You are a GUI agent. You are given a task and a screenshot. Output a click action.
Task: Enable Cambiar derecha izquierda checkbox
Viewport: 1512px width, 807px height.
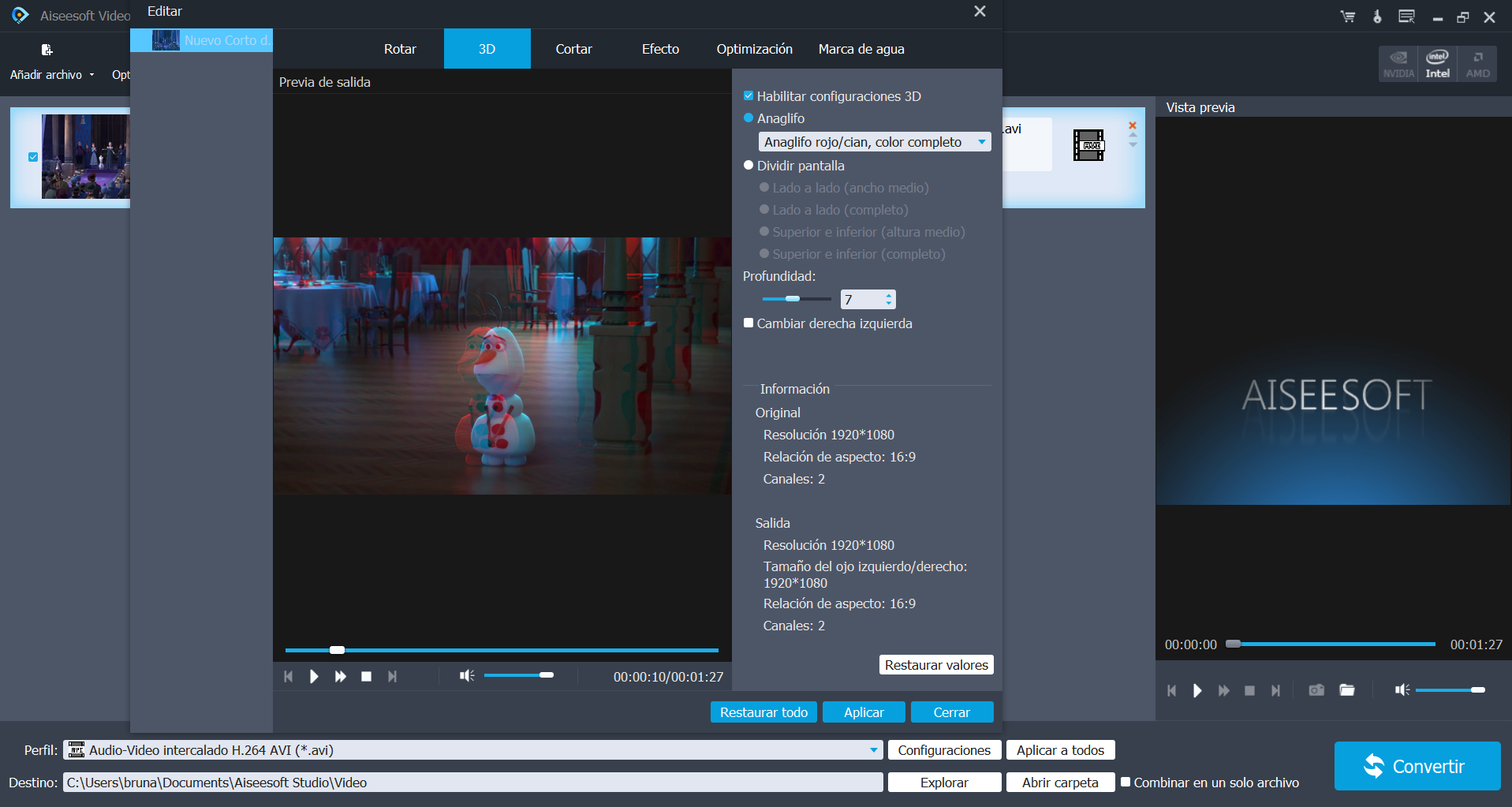pos(749,323)
